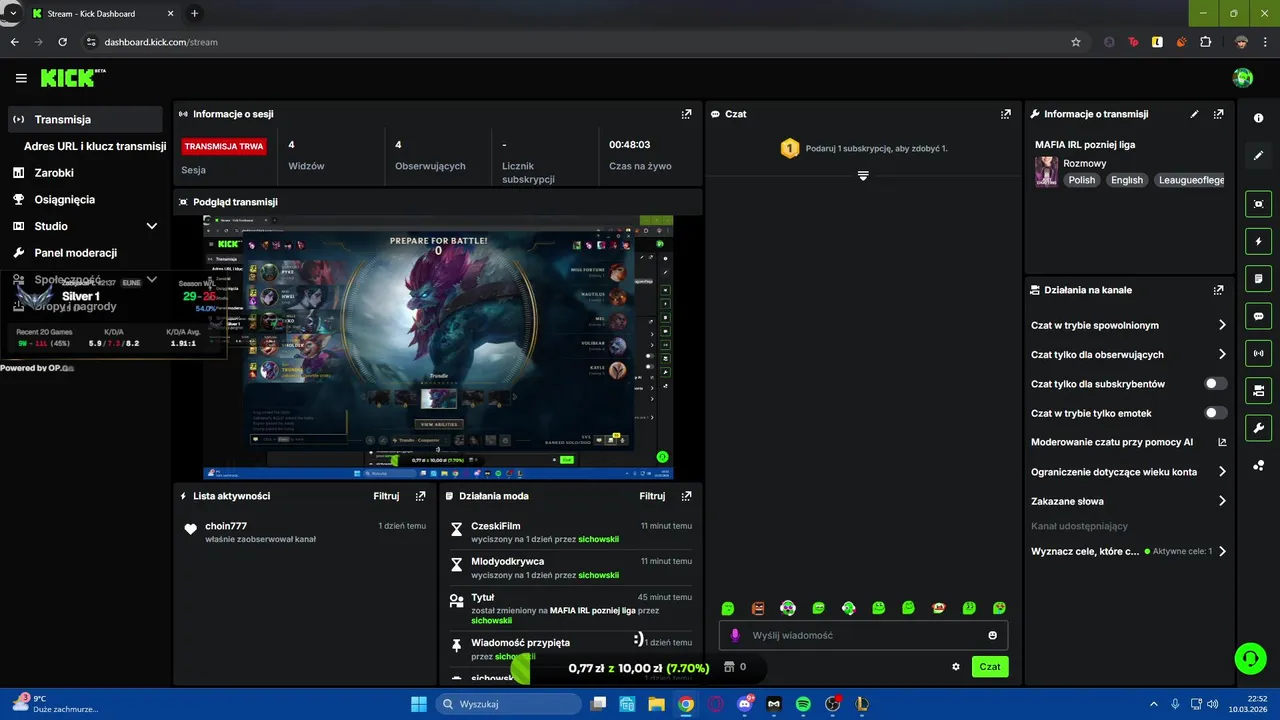Open a new browser tab
Image resolution: width=1280 pixels, height=720 pixels.
coord(194,13)
